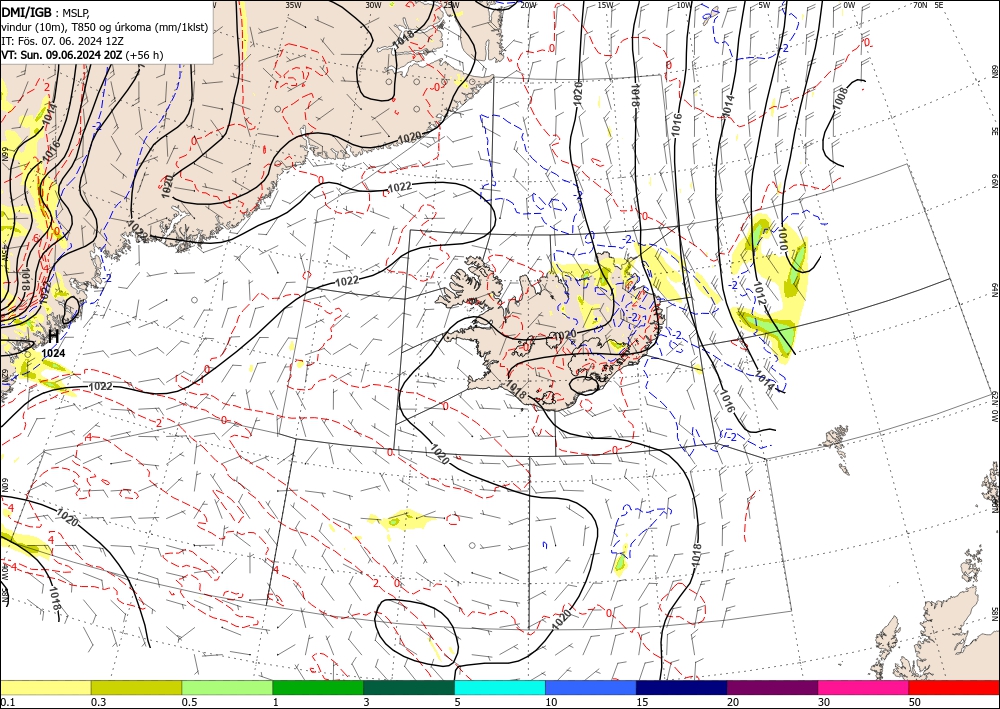This screenshot has width=1000, height=709.
Task: Click the '70N' label at top right
Action: [x=920, y=5]
